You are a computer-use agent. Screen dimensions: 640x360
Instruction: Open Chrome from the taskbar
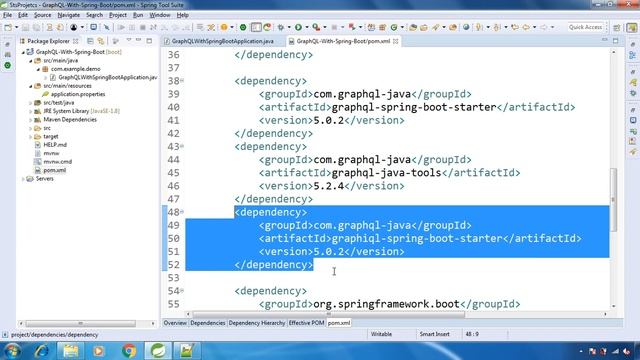coord(129,351)
